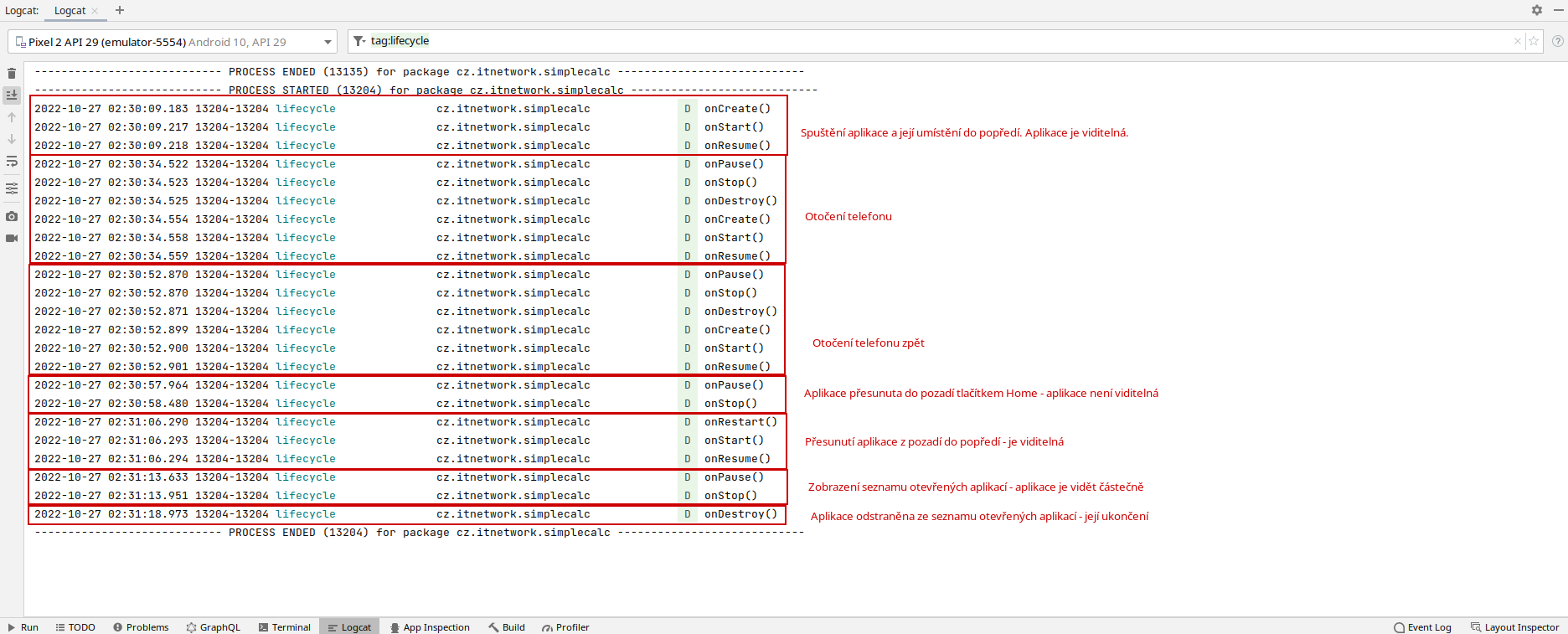1568x634 pixels.
Task: Clear the filter text with X
Action: point(1518,41)
